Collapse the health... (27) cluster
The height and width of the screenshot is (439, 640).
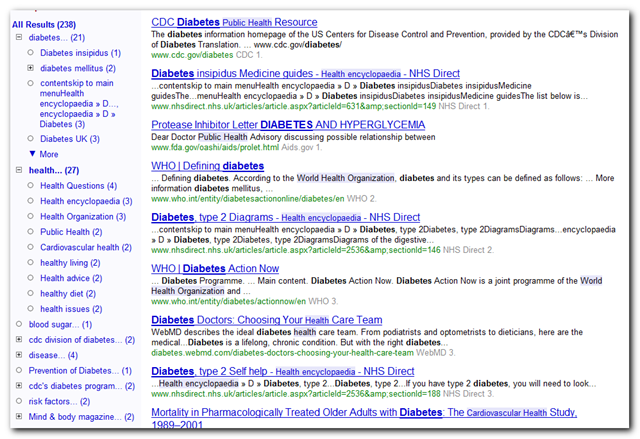pyautogui.click(x=19, y=170)
